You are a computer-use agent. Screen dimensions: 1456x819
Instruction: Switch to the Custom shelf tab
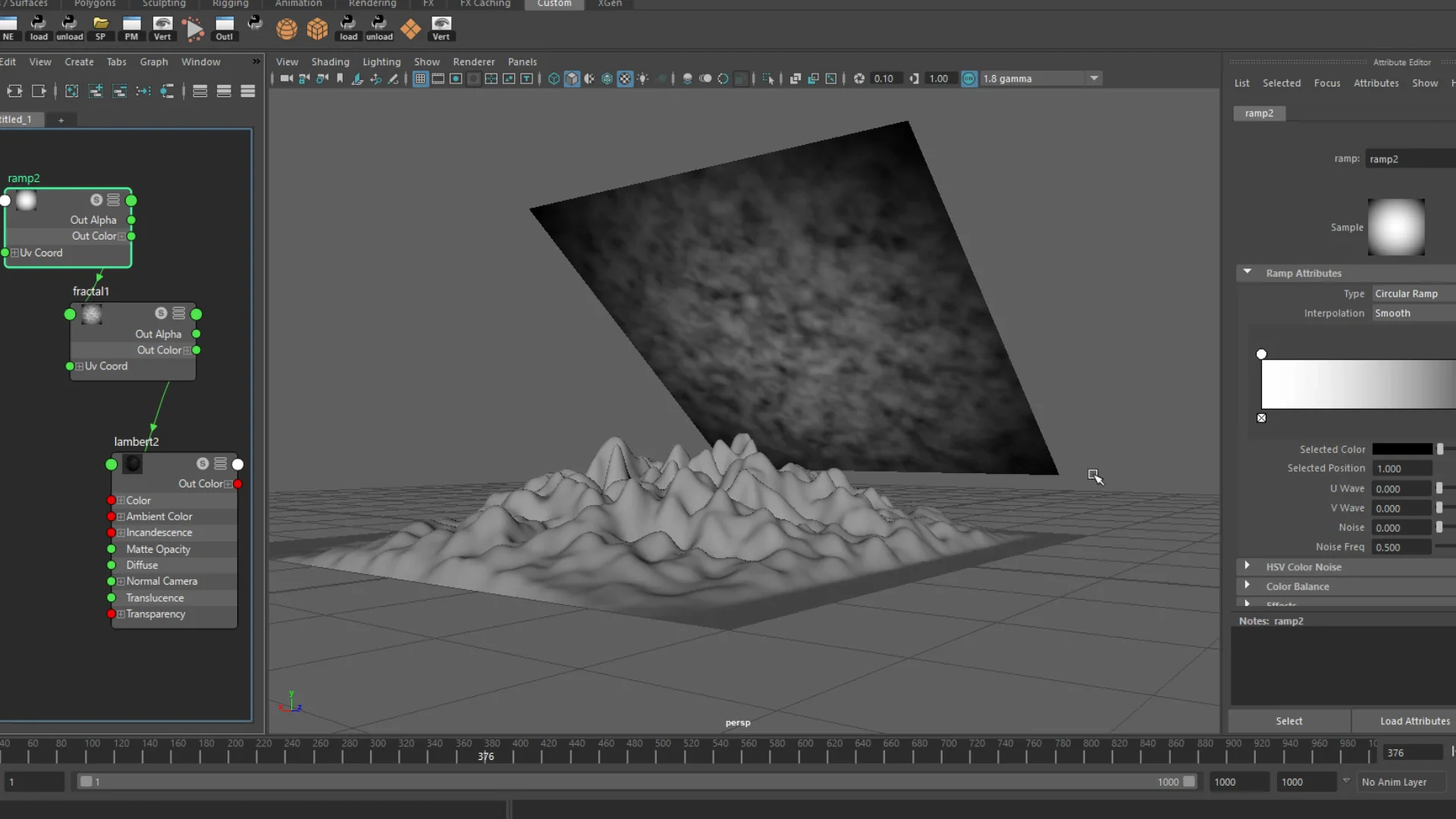pyautogui.click(x=554, y=4)
